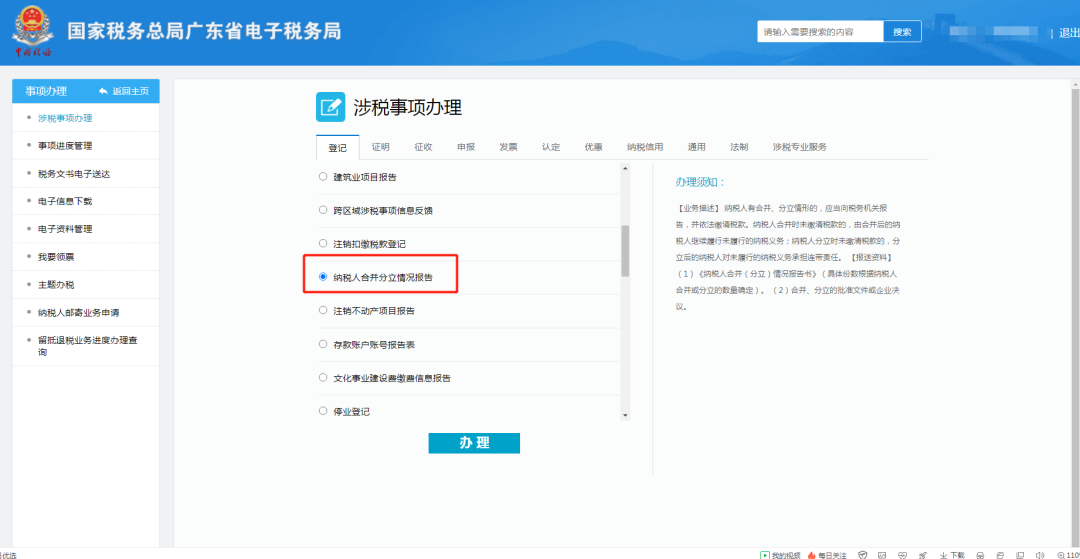Click the speaker sound icon in status bar
The height and width of the screenshot is (559, 1080).
[x=1040, y=555]
